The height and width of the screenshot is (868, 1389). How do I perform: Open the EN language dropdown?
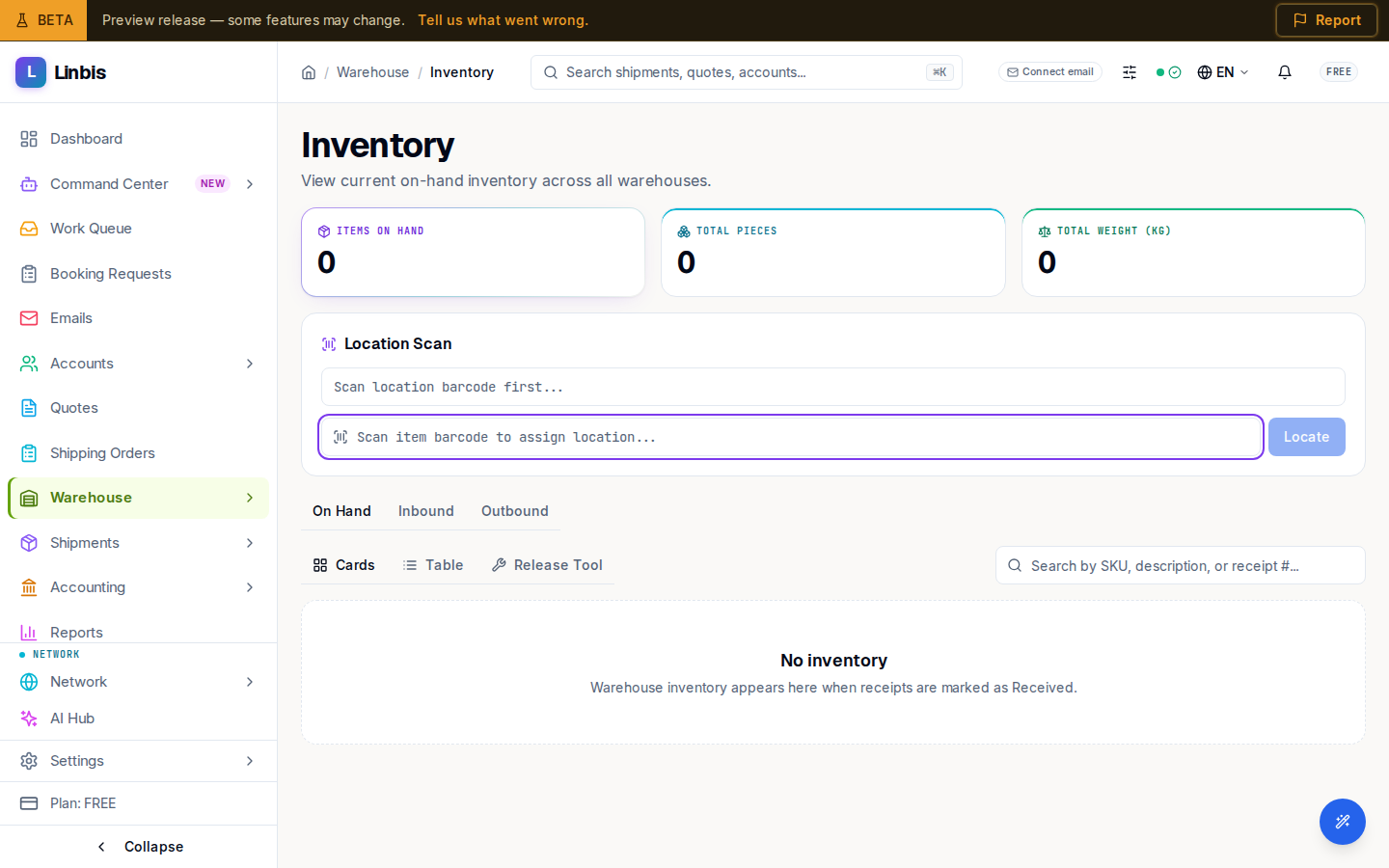1223,72
